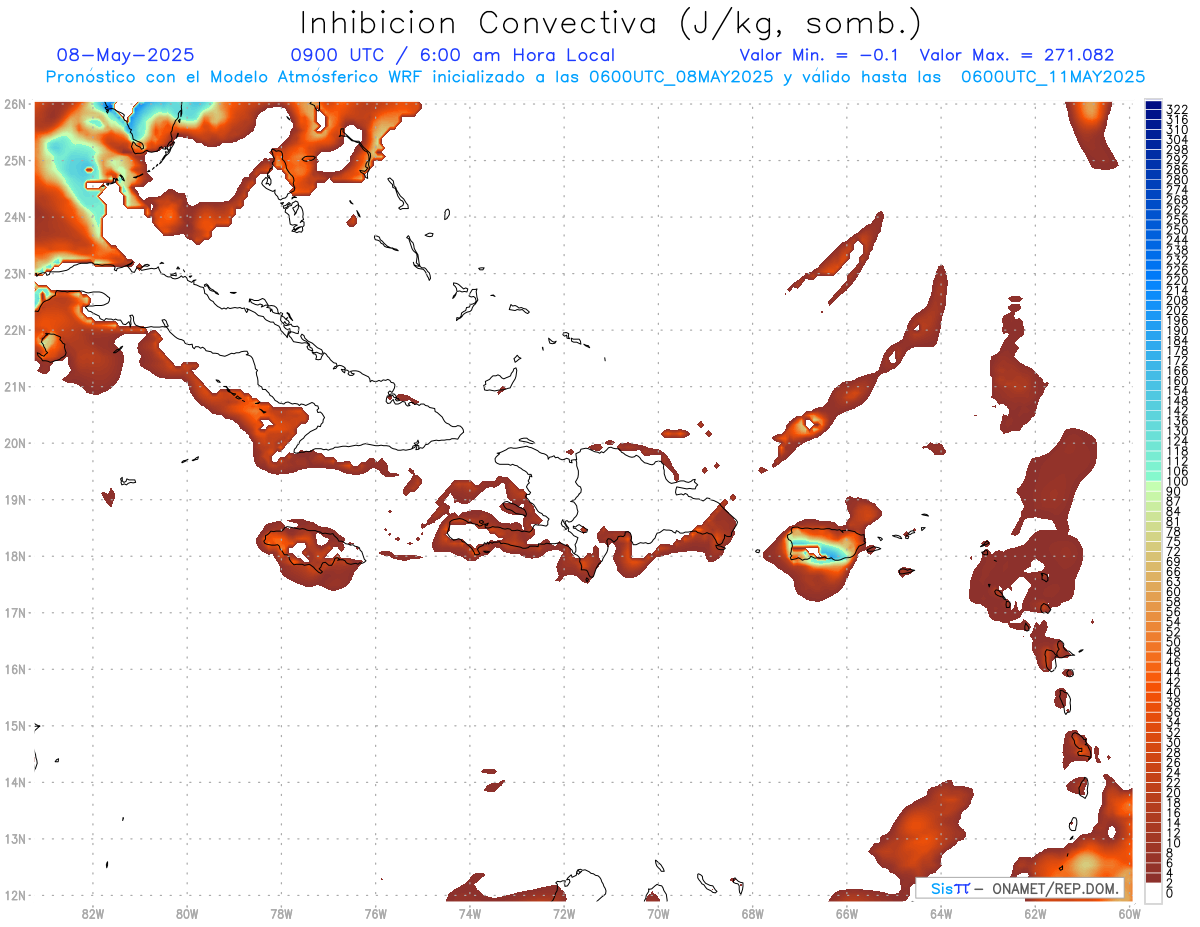Click the colorbar label 40

(1174, 692)
